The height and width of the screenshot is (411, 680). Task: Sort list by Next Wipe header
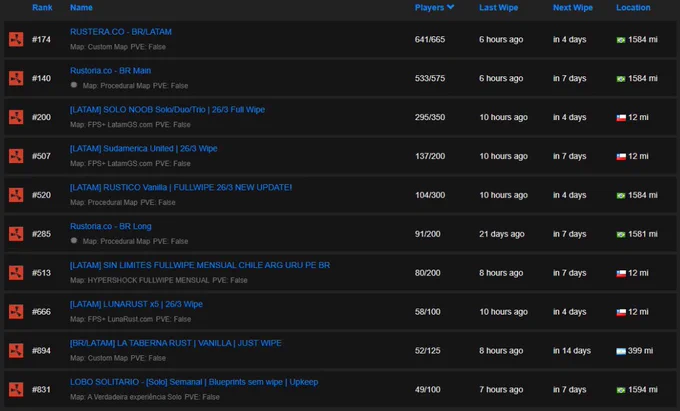[572, 7]
